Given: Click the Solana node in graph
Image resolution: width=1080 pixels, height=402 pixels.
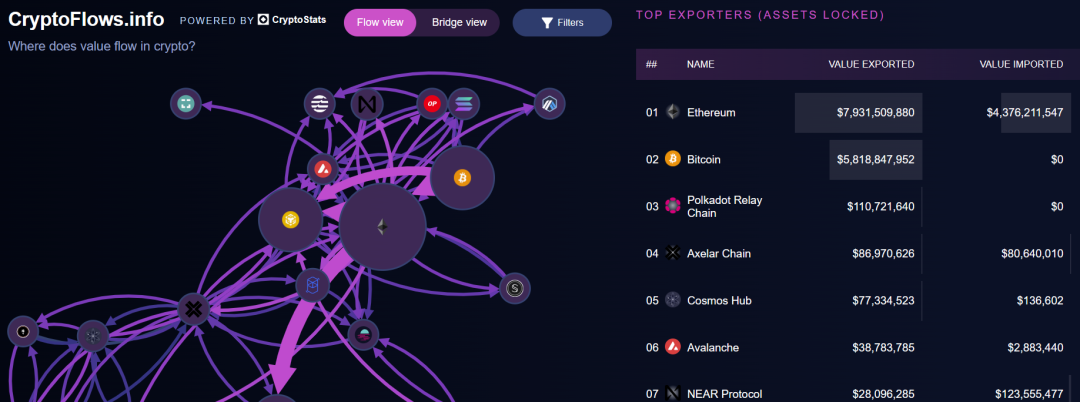Looking at the screenshot, I should pyautogui.click(x=464, y=103).
